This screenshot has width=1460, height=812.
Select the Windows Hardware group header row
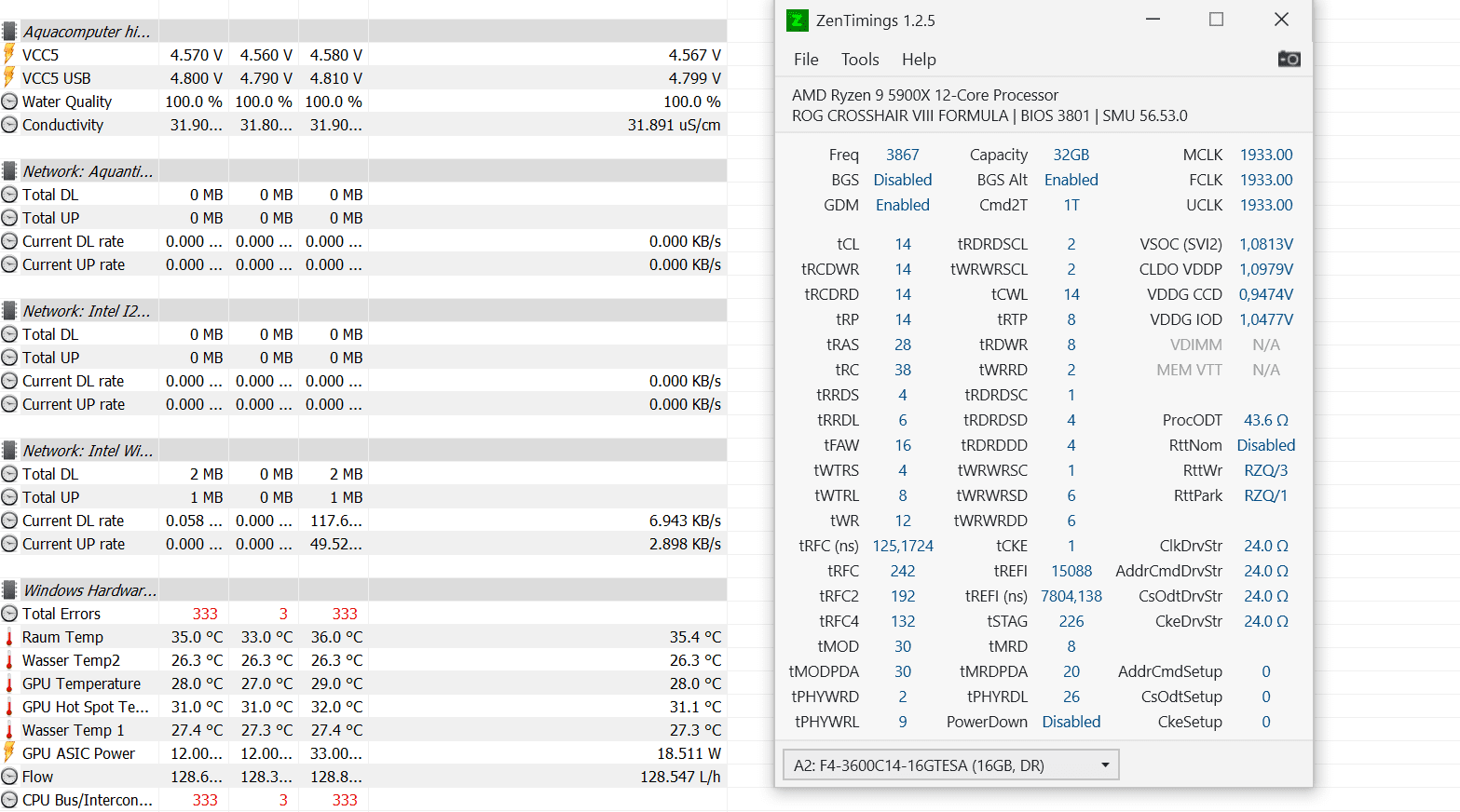[363, 590]
